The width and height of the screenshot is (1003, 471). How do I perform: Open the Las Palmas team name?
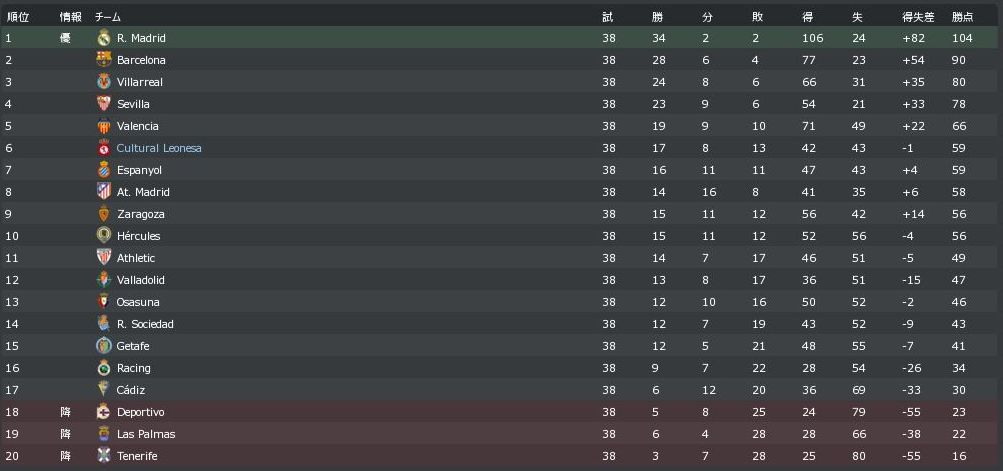(x=146, y=434)
